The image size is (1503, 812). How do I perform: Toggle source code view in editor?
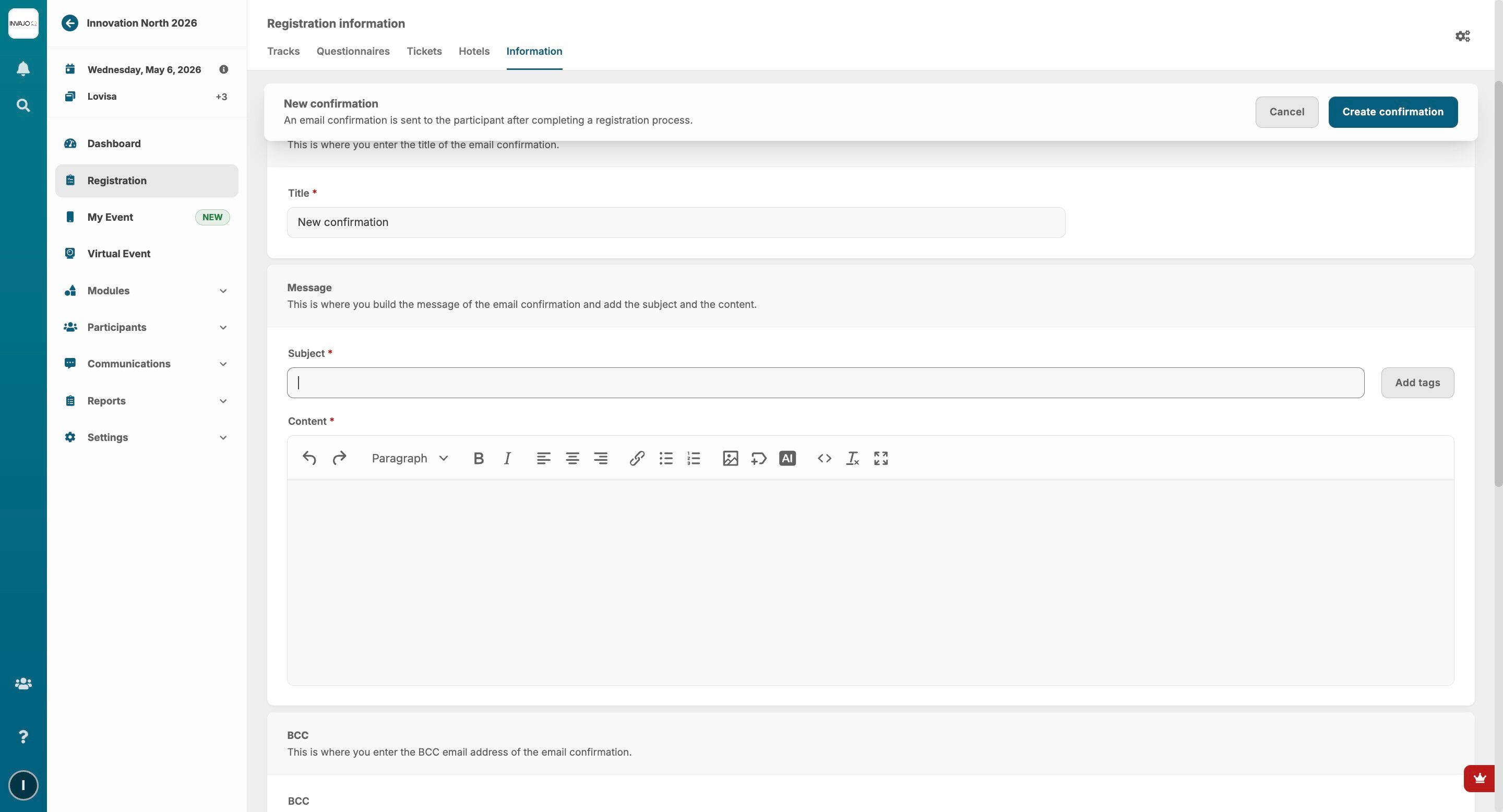[x=824, y=459]
